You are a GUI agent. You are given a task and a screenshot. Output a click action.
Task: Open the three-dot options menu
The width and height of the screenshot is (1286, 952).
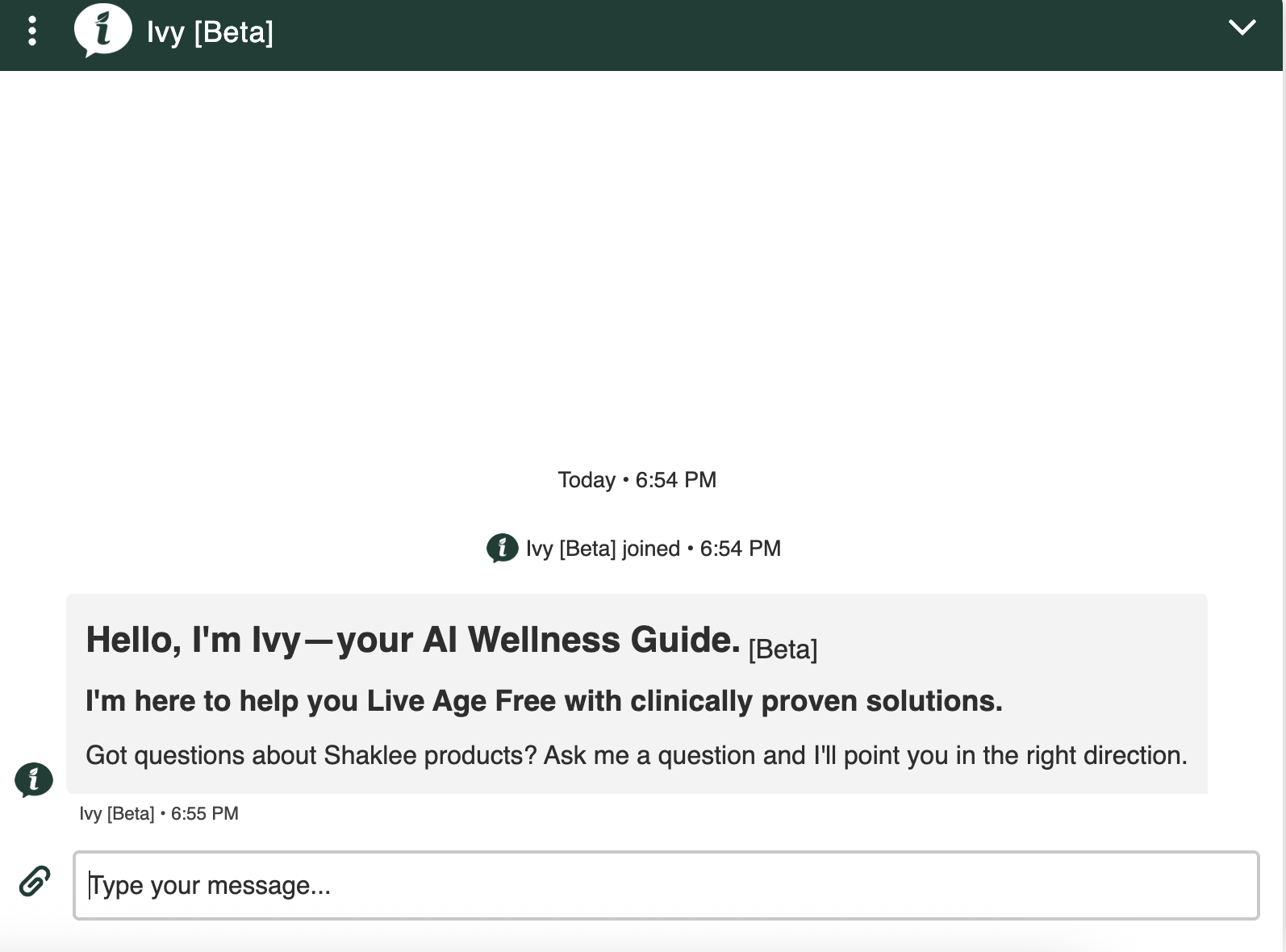[32, 31]
